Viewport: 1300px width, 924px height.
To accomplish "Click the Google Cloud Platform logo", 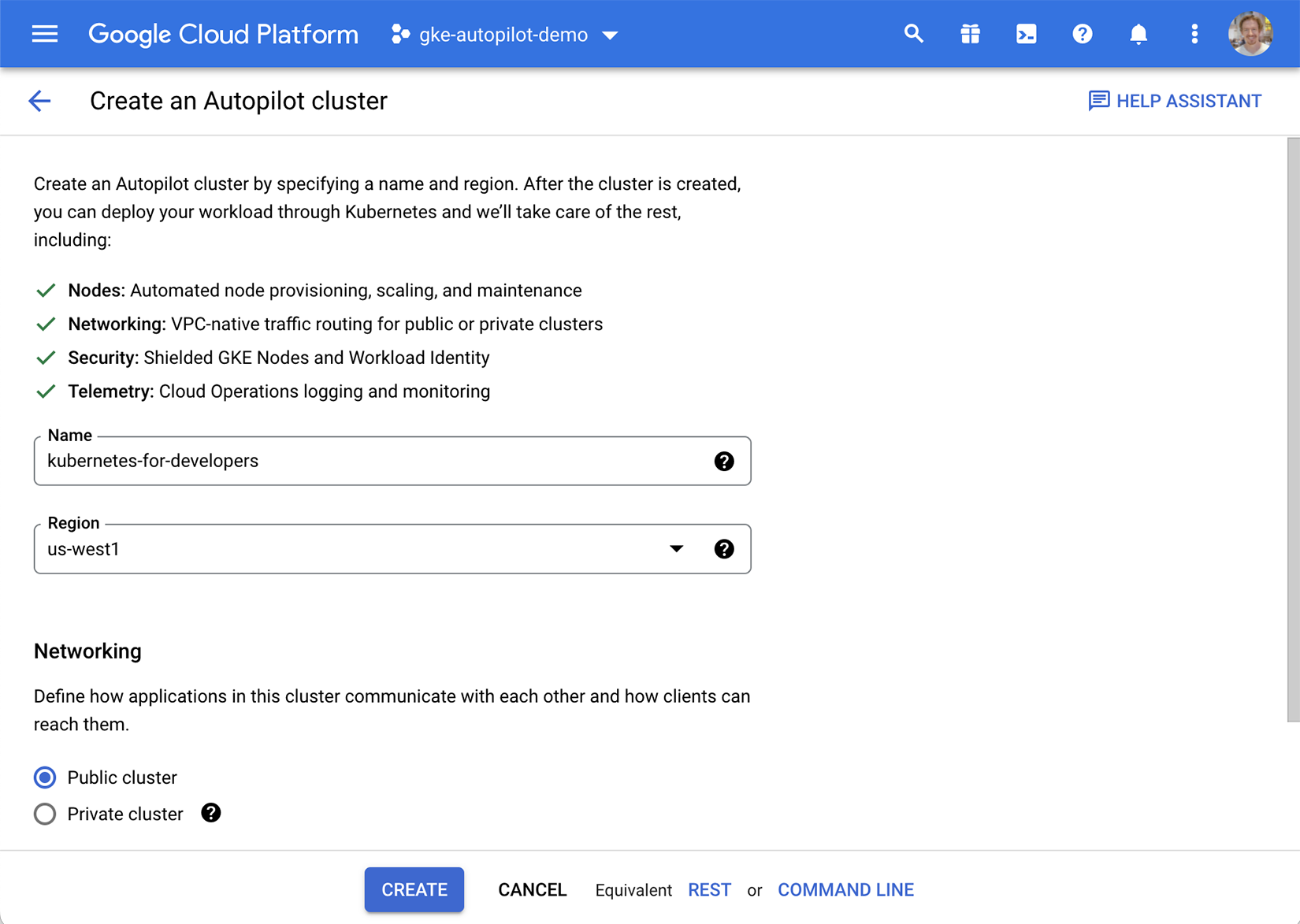I will tap(223, 35).
